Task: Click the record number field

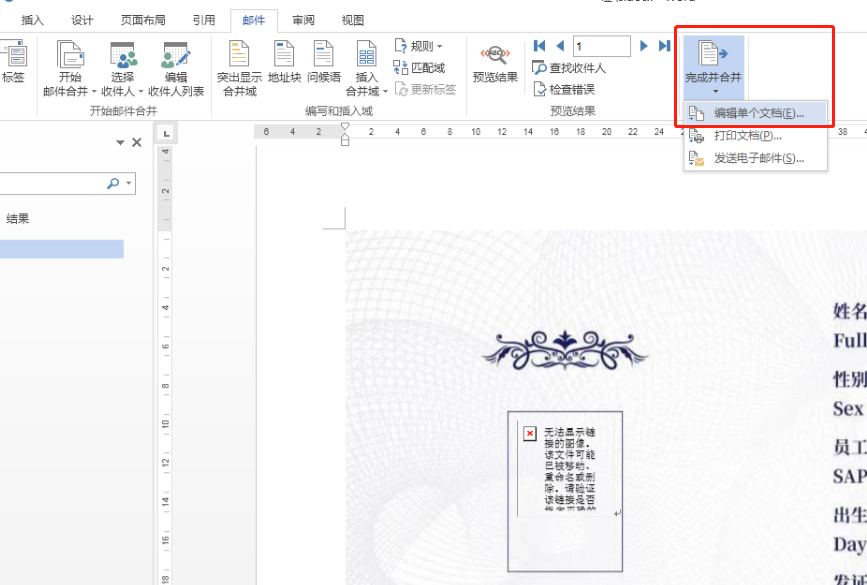Action: click(602, 46)
